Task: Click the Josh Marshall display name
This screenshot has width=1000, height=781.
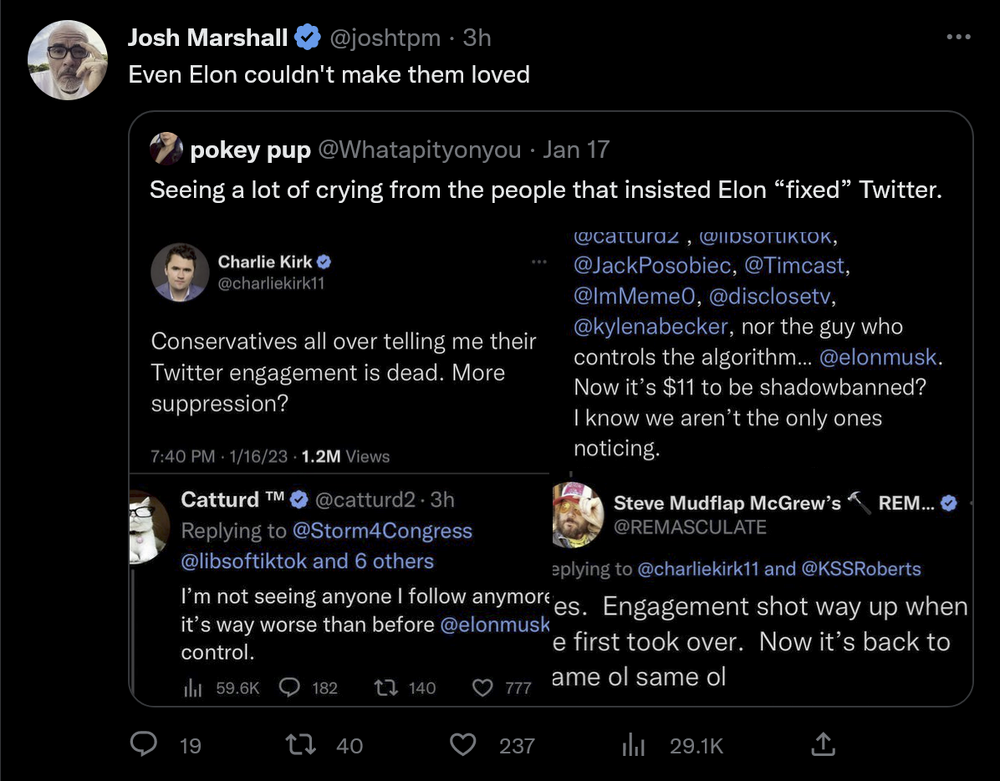Action: pos(208,38)
